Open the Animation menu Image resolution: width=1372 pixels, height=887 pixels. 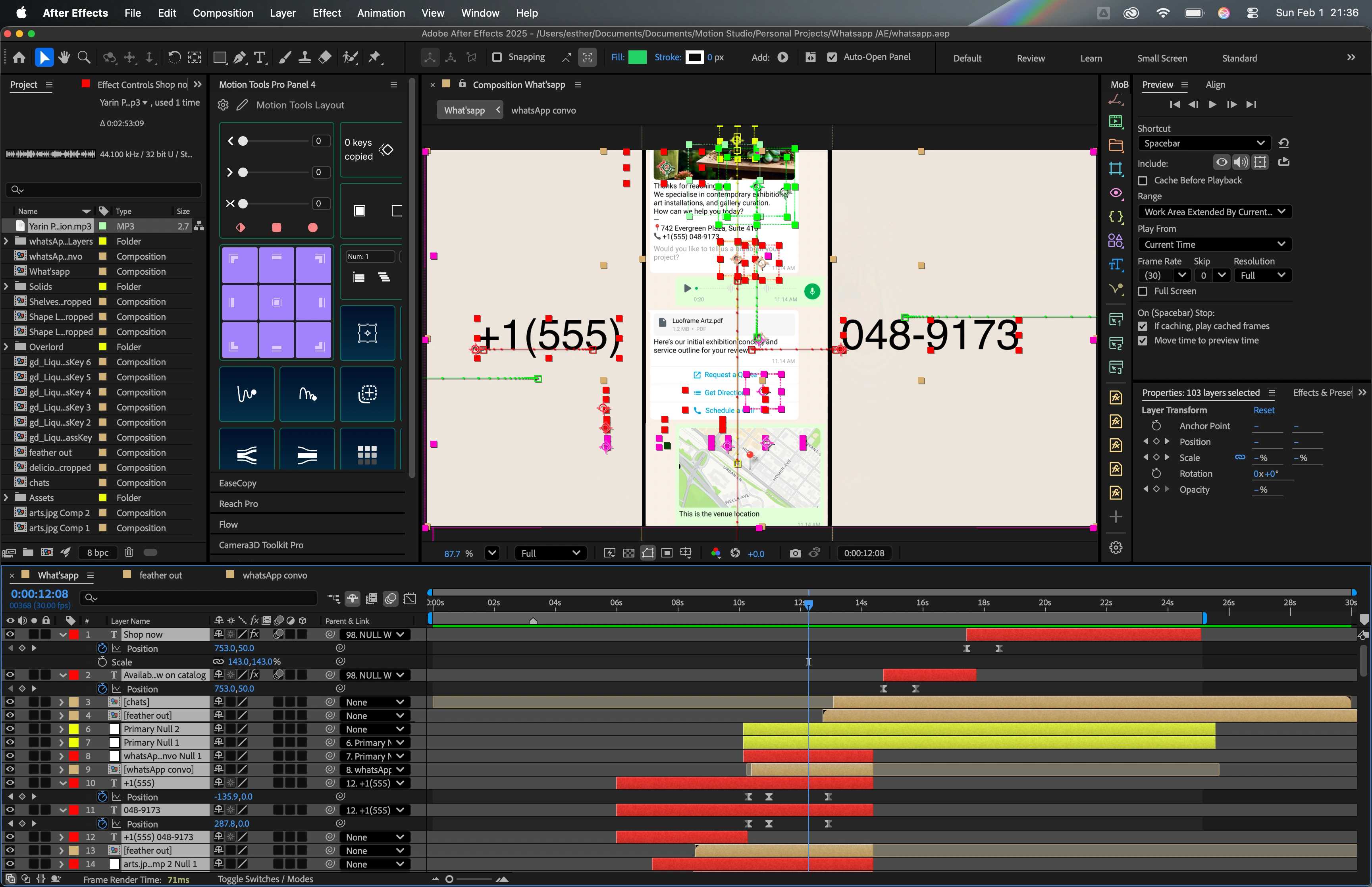click(x=381, y=13)
